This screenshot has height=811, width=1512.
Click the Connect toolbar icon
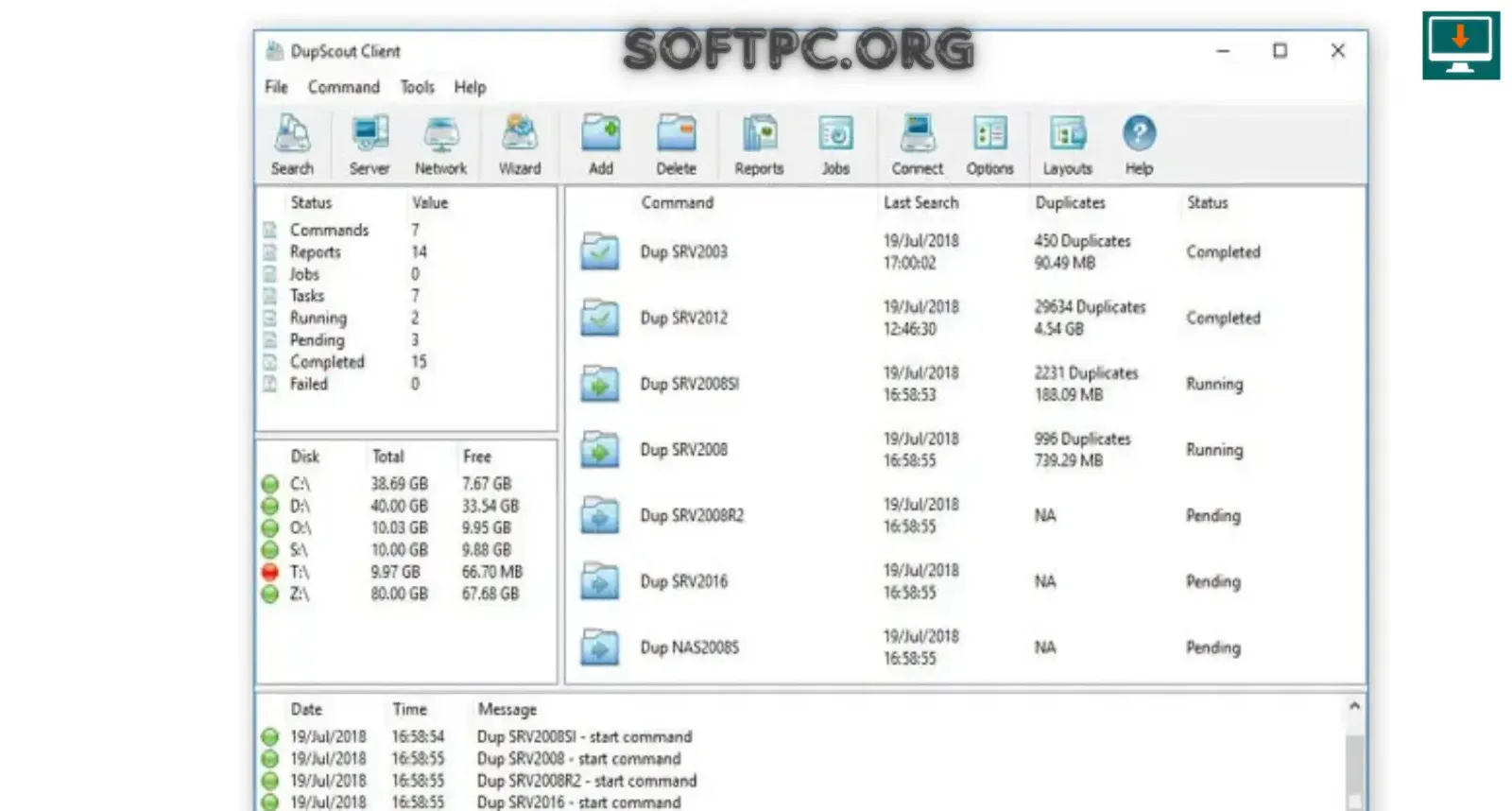(918, 144)
